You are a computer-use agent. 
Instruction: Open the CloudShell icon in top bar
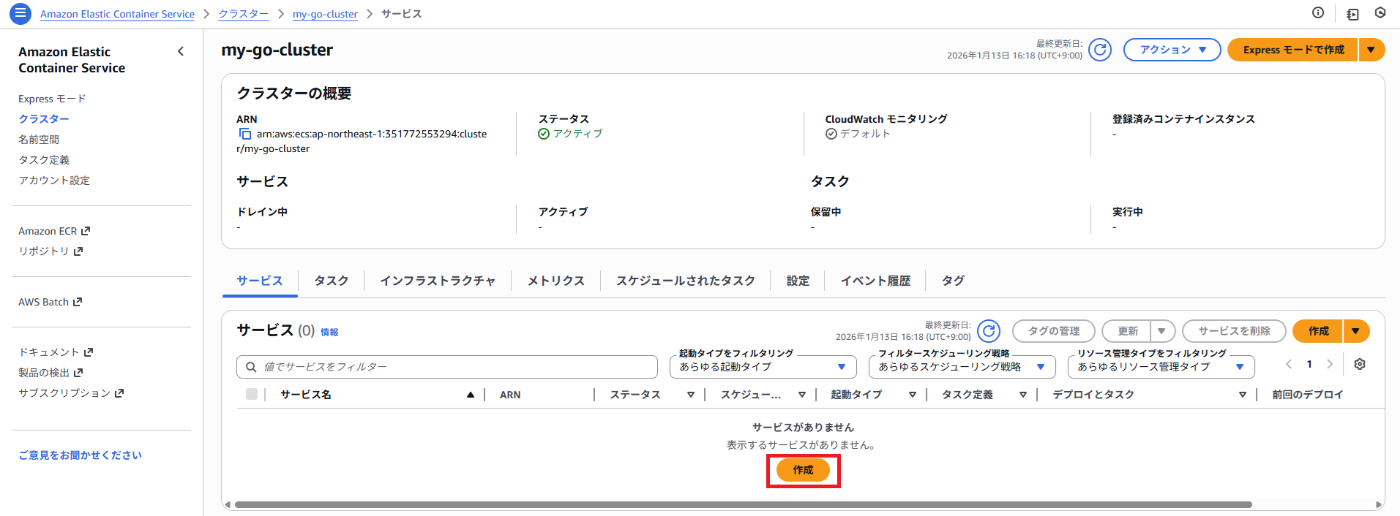[x=1353, y=14]
